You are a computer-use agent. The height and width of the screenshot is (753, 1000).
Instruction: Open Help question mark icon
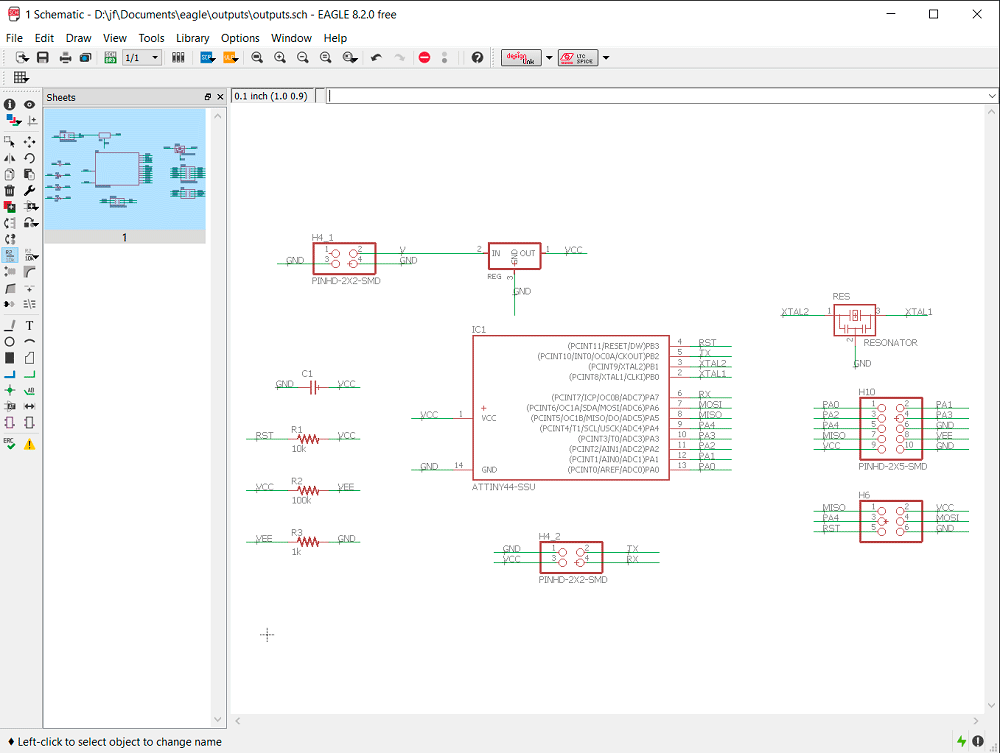(477, 57)
